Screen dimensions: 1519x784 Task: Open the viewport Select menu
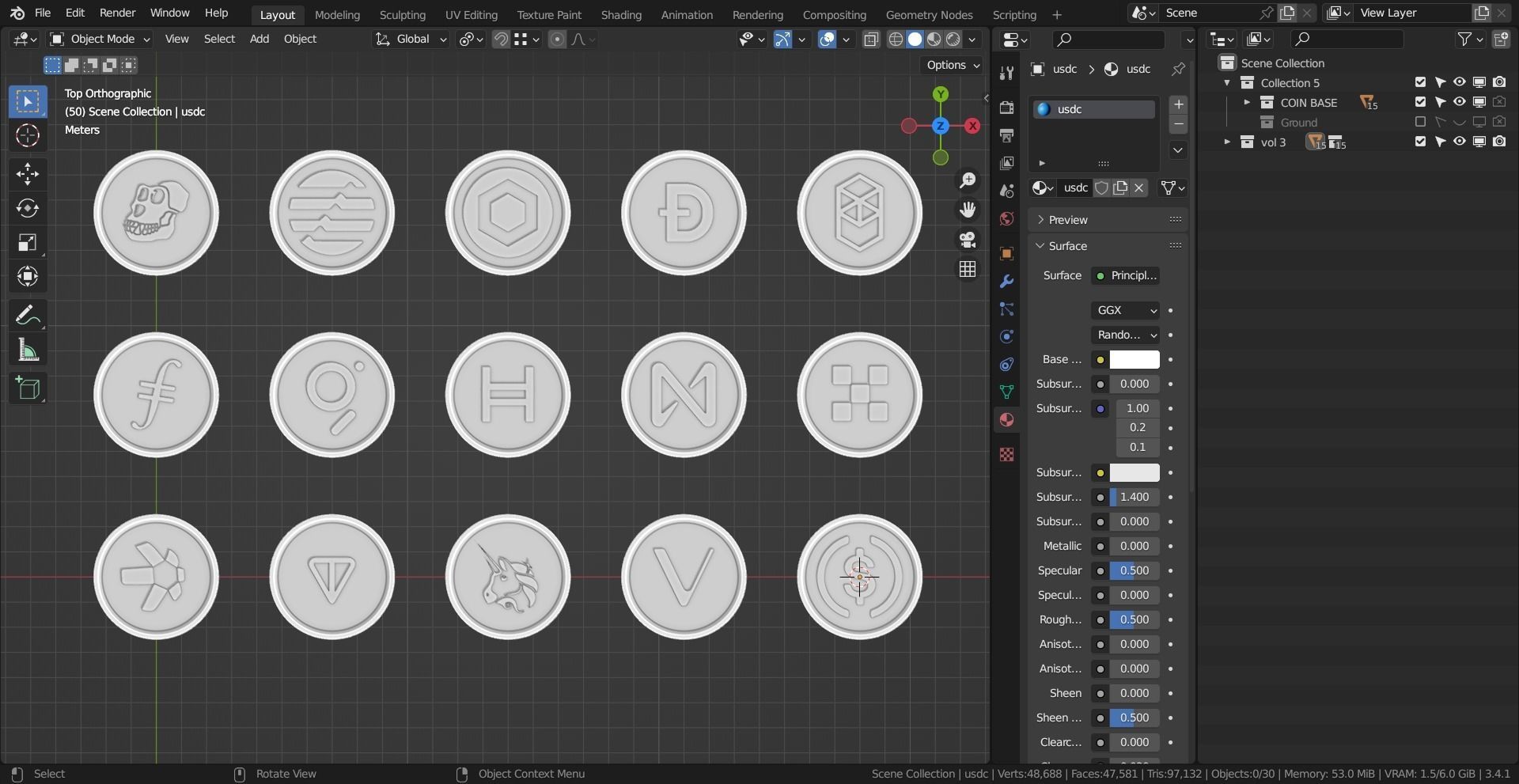tap(219, 39)
